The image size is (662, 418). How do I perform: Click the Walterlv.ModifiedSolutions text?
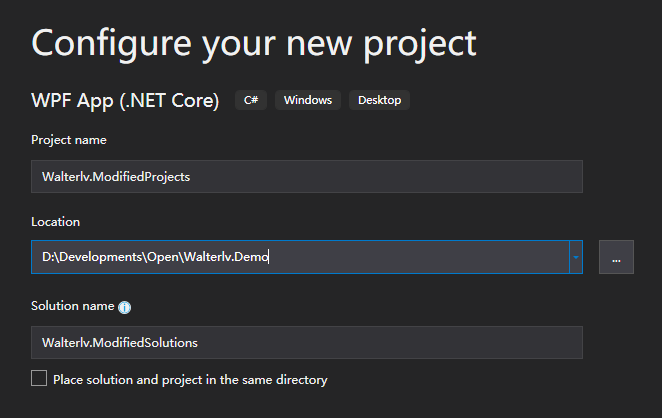120,343
